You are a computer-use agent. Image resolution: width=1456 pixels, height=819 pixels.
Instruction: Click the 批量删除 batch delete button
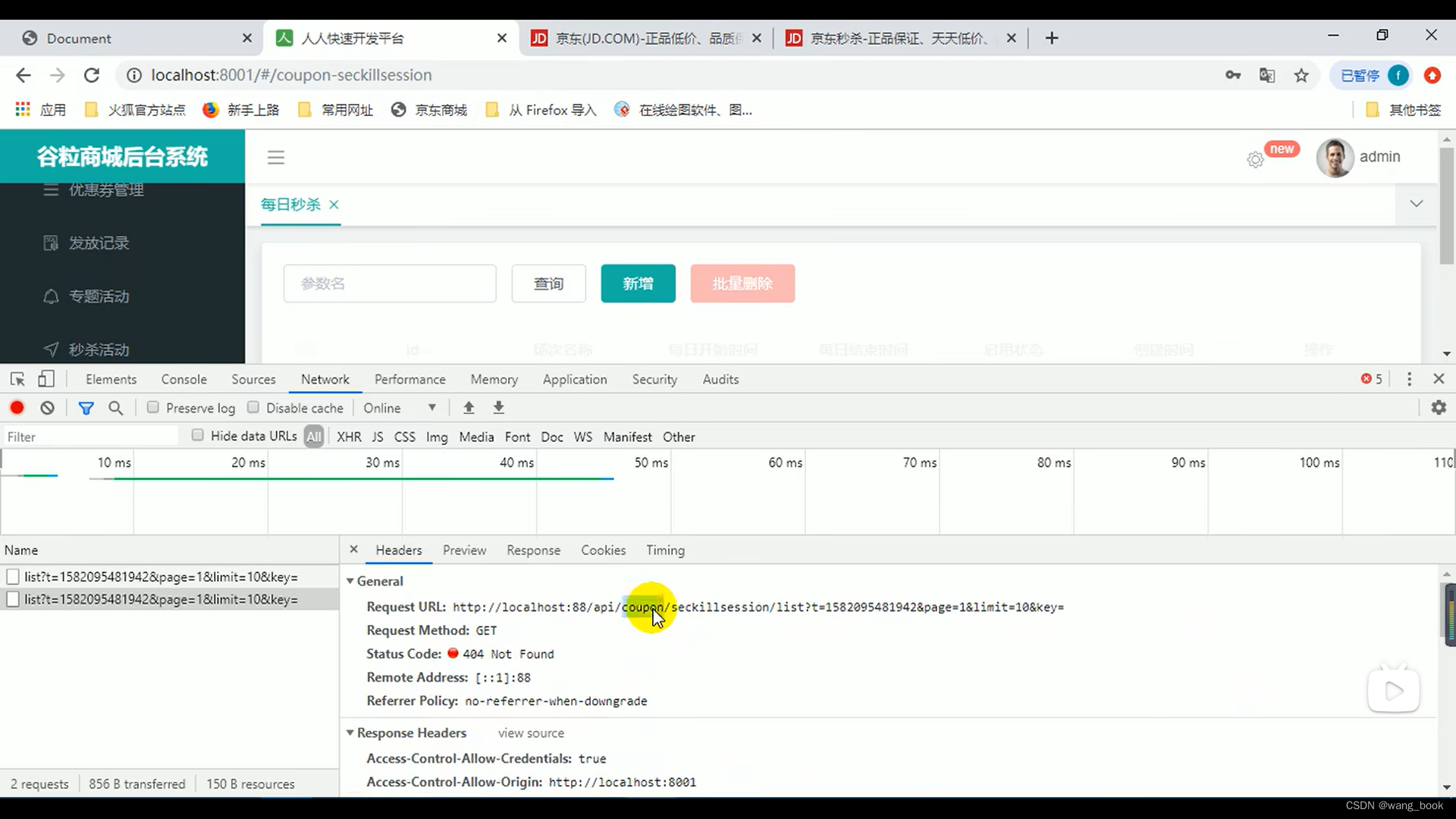742,284
